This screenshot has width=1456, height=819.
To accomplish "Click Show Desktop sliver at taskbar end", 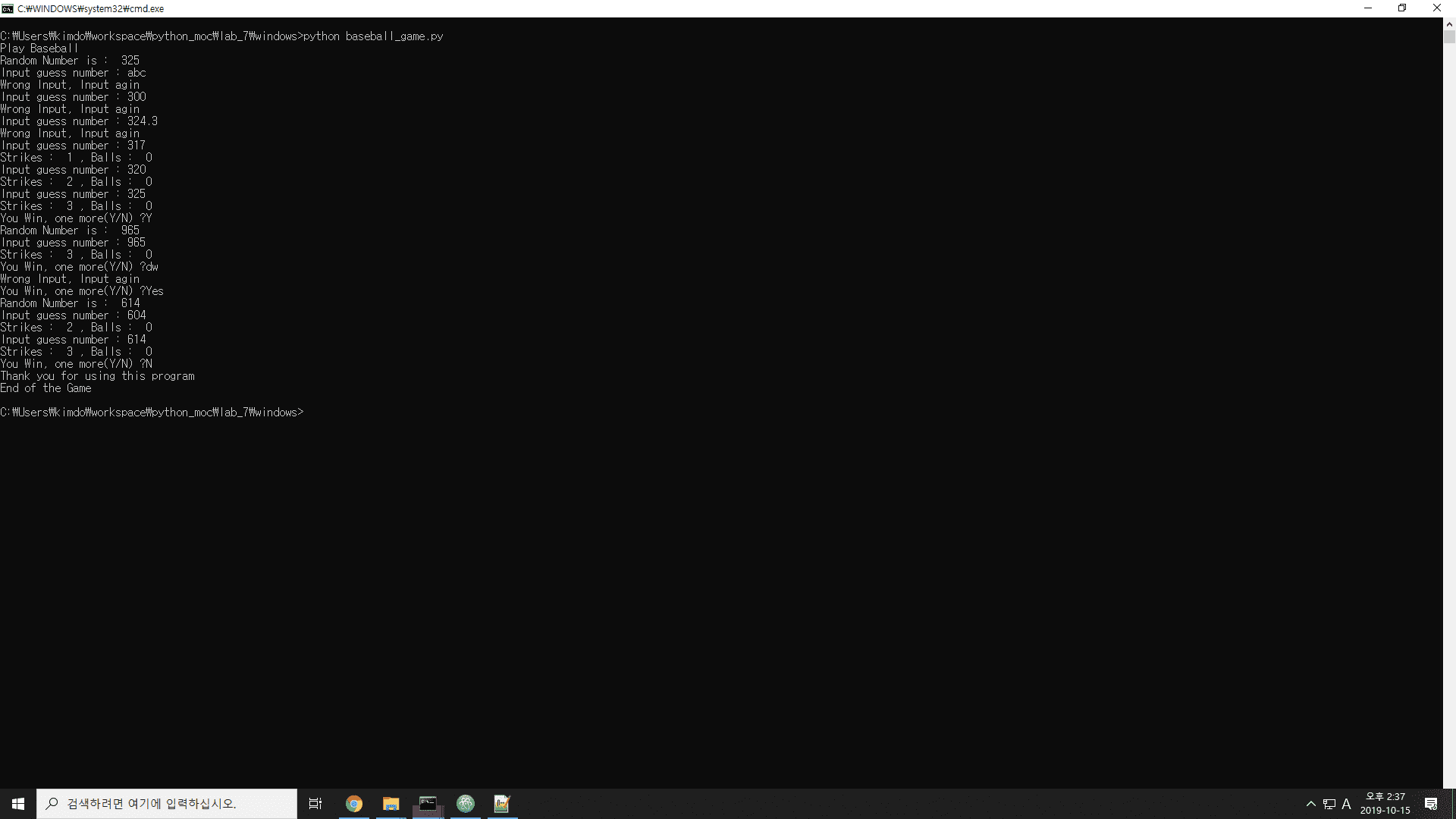I will pos(1453,804).
